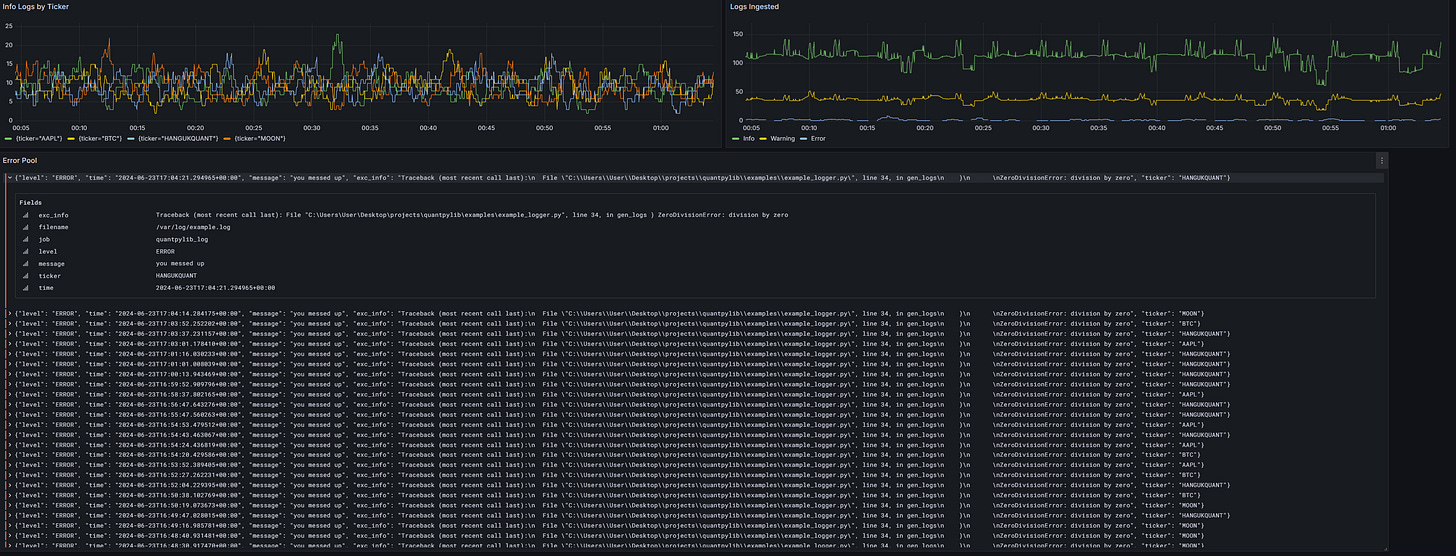Open color picker for the AAPL legend swatch
The height and width of the screenshot is (556, 1456).
9,138
